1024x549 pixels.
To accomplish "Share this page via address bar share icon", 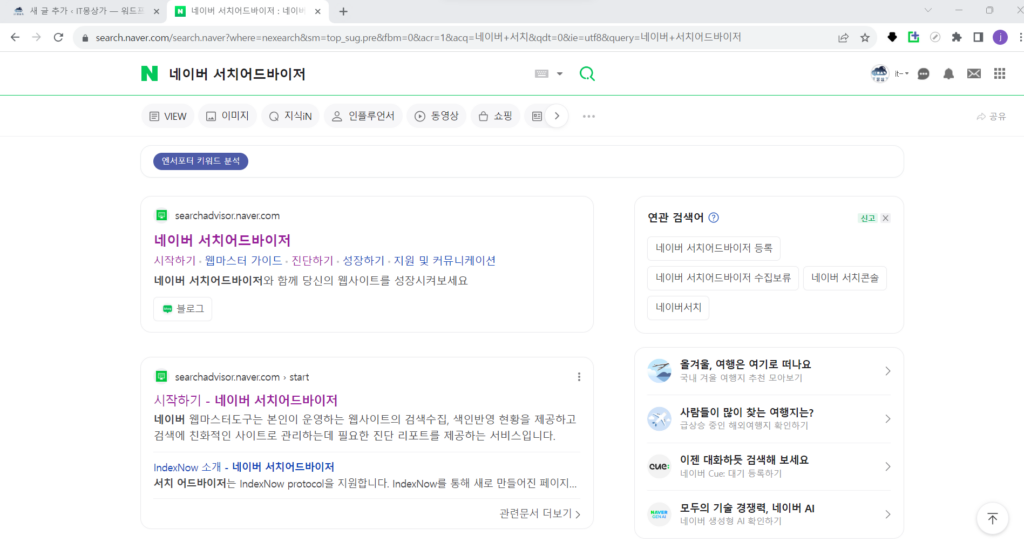I will (x=843, y=38).
